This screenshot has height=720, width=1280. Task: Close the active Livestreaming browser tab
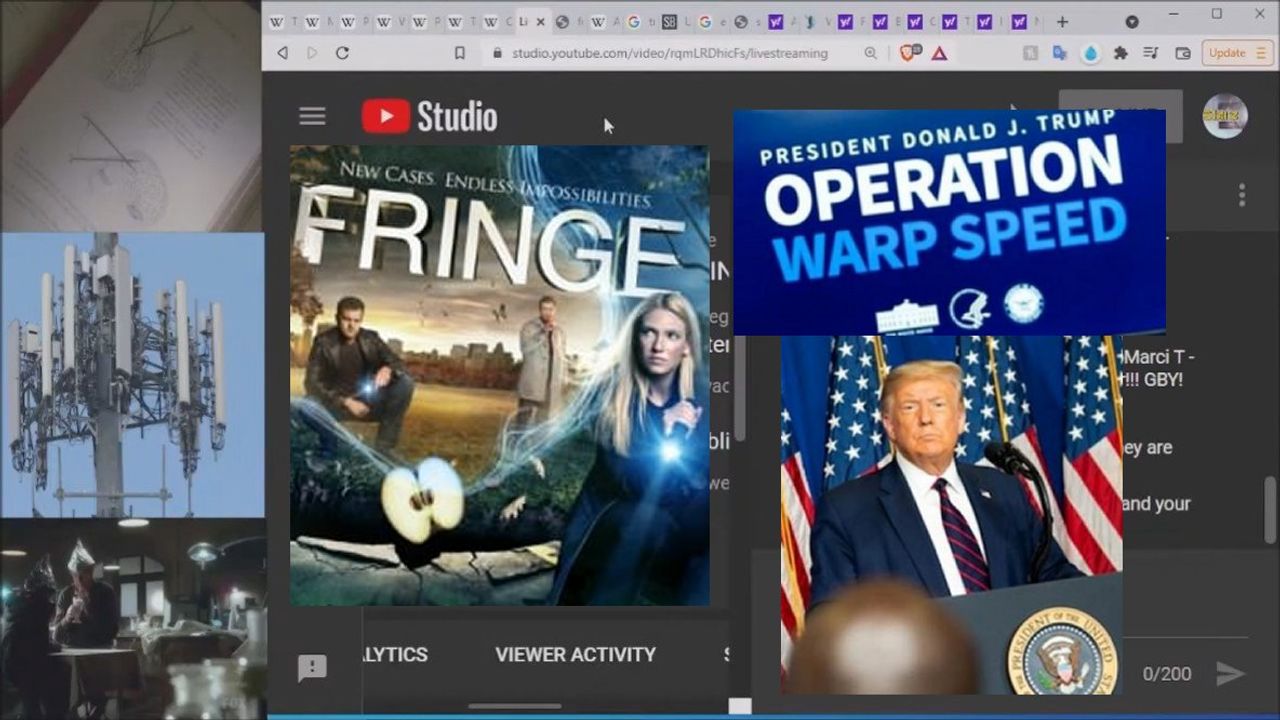(x=541, y=21)
